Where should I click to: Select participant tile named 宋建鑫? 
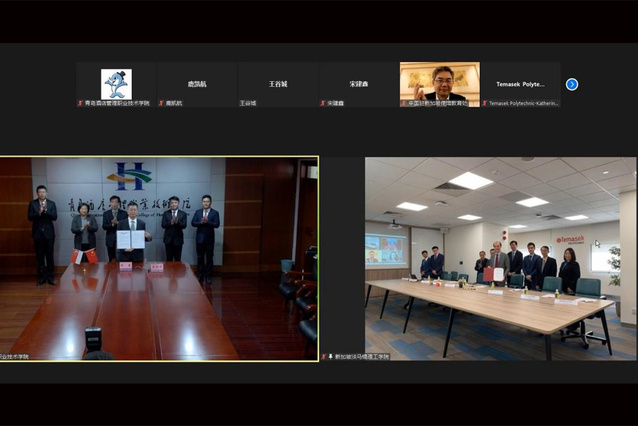359,84
